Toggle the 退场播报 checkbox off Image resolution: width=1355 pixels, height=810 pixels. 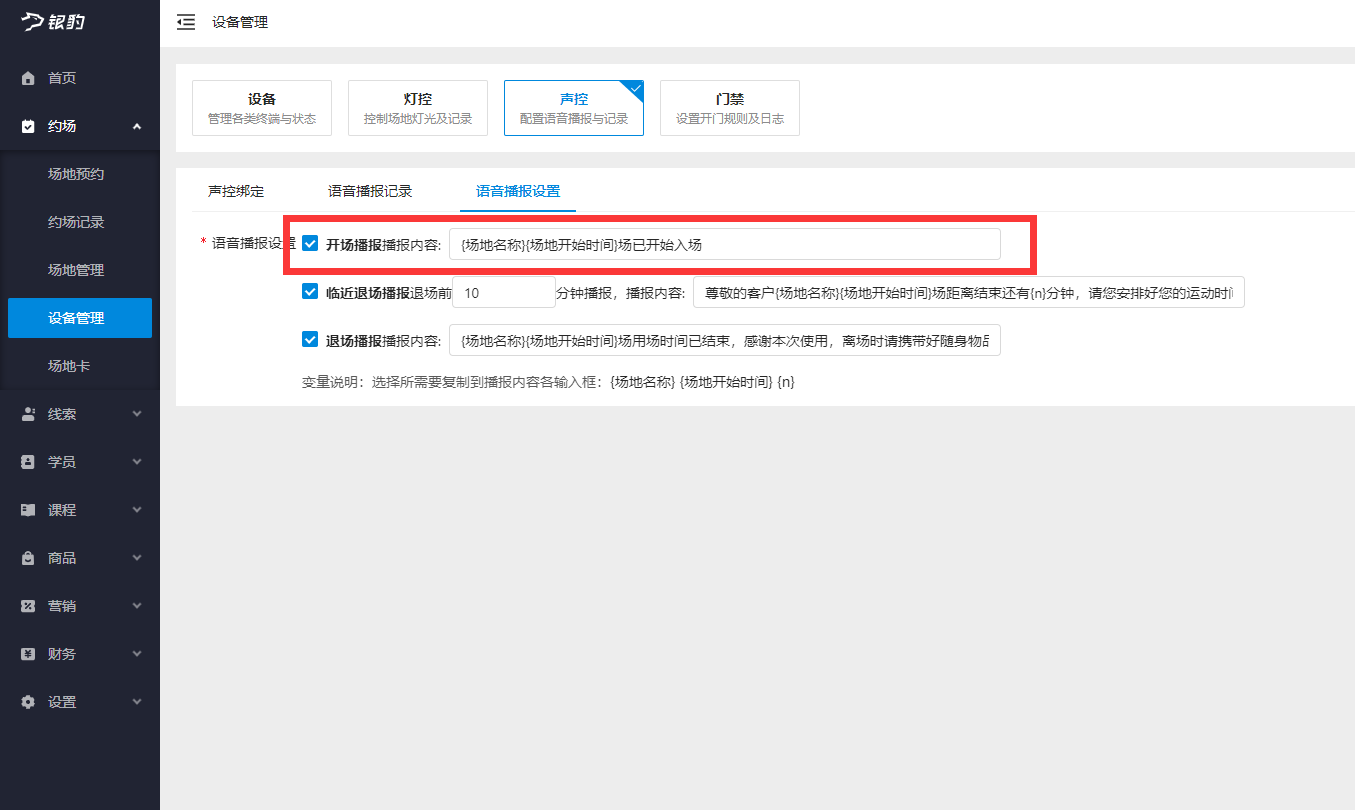click(x=310, y=339)
